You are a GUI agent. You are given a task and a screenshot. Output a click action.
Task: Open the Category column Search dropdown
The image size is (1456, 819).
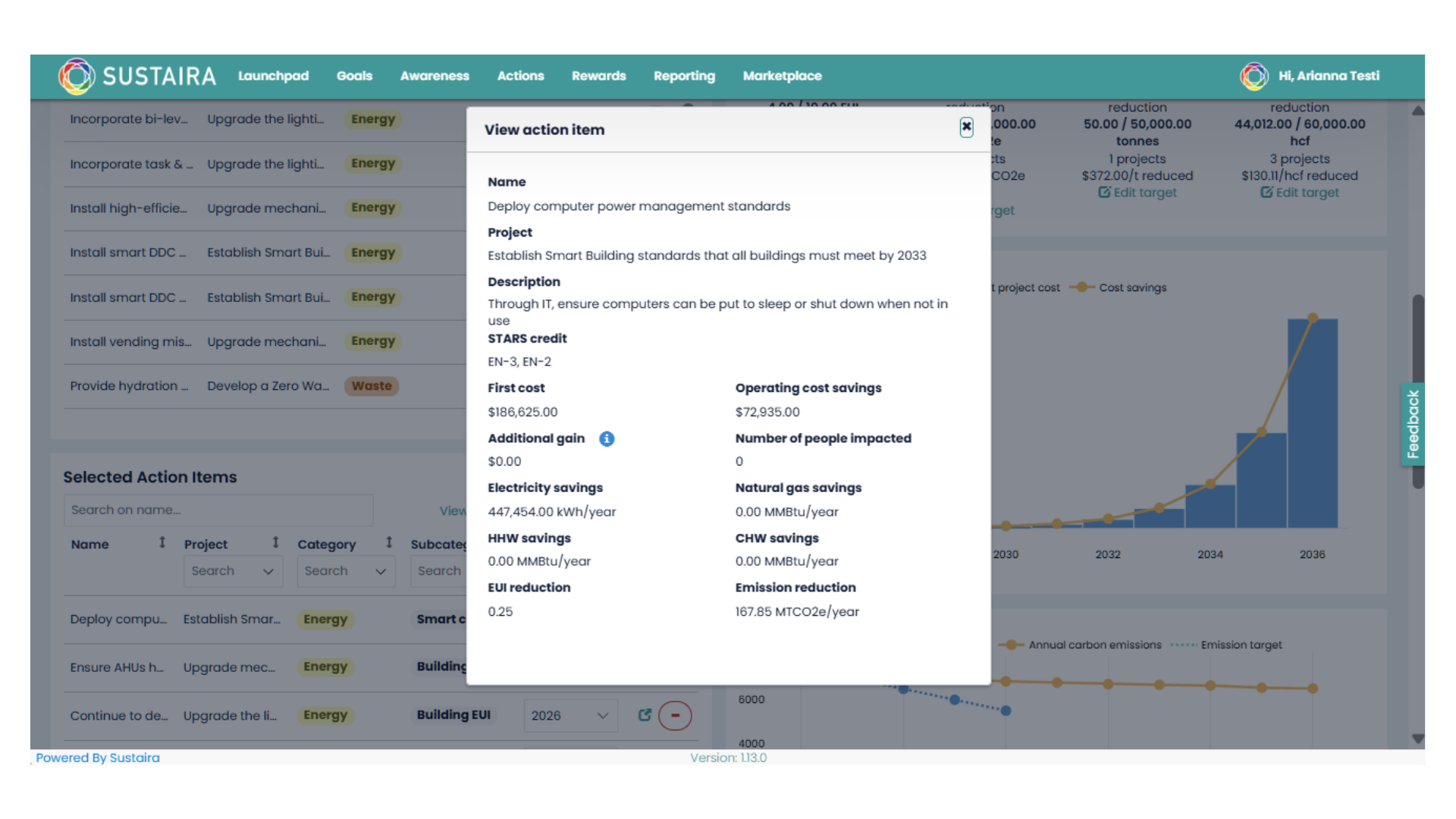click(346, 571)
